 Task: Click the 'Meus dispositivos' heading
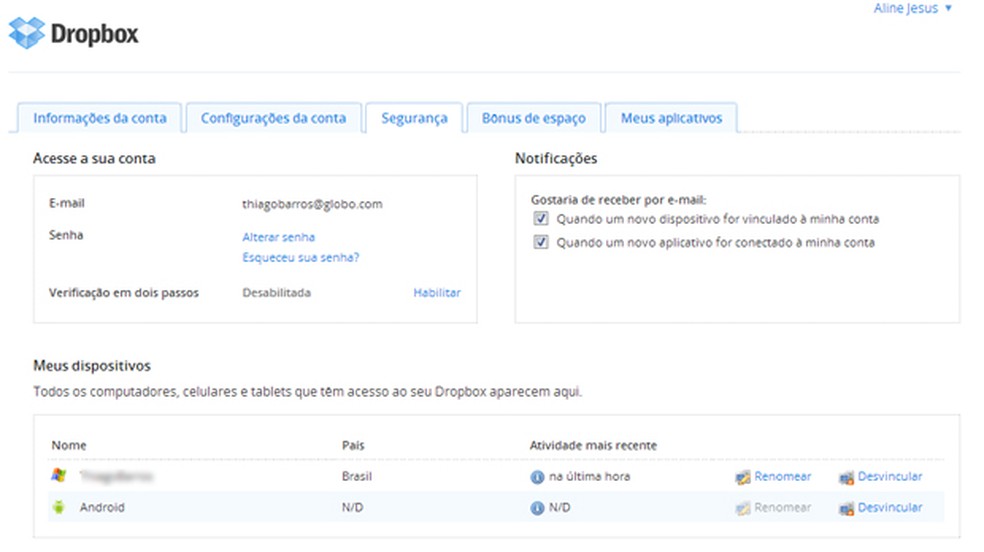click(92, 366)
